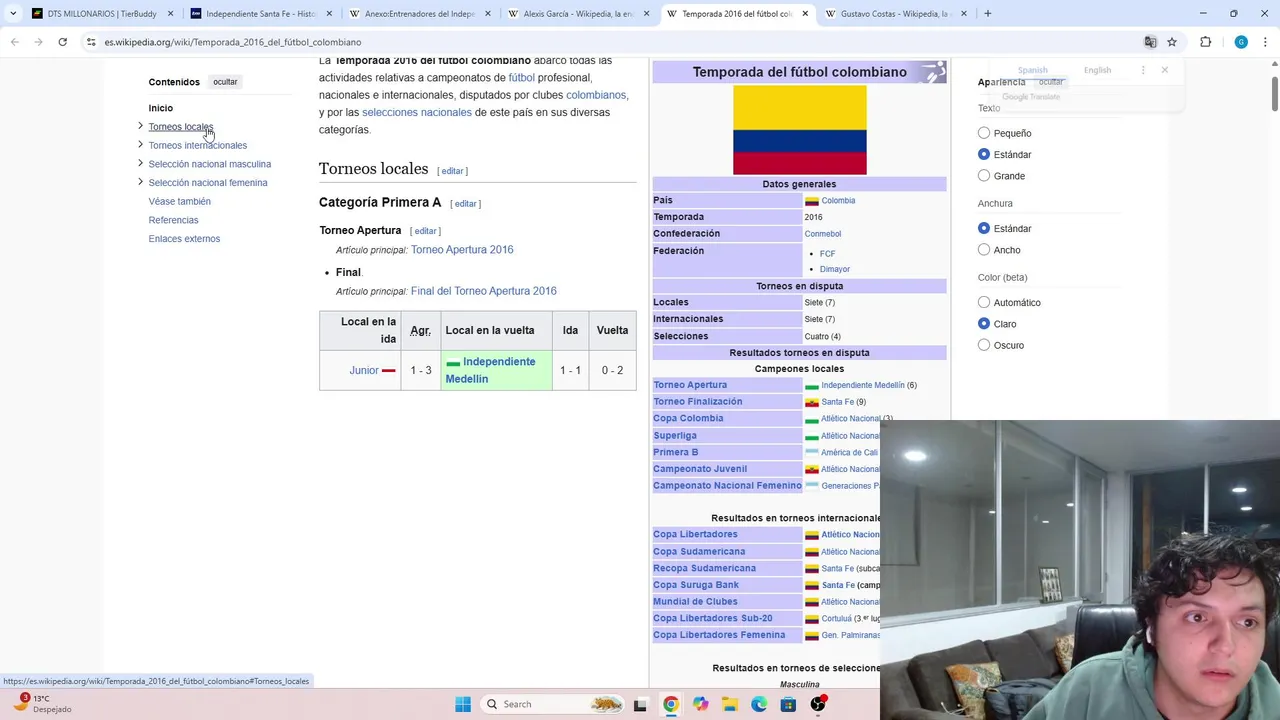Select Estándar text size option
1280x720 pixels.
tap(984, 154)
